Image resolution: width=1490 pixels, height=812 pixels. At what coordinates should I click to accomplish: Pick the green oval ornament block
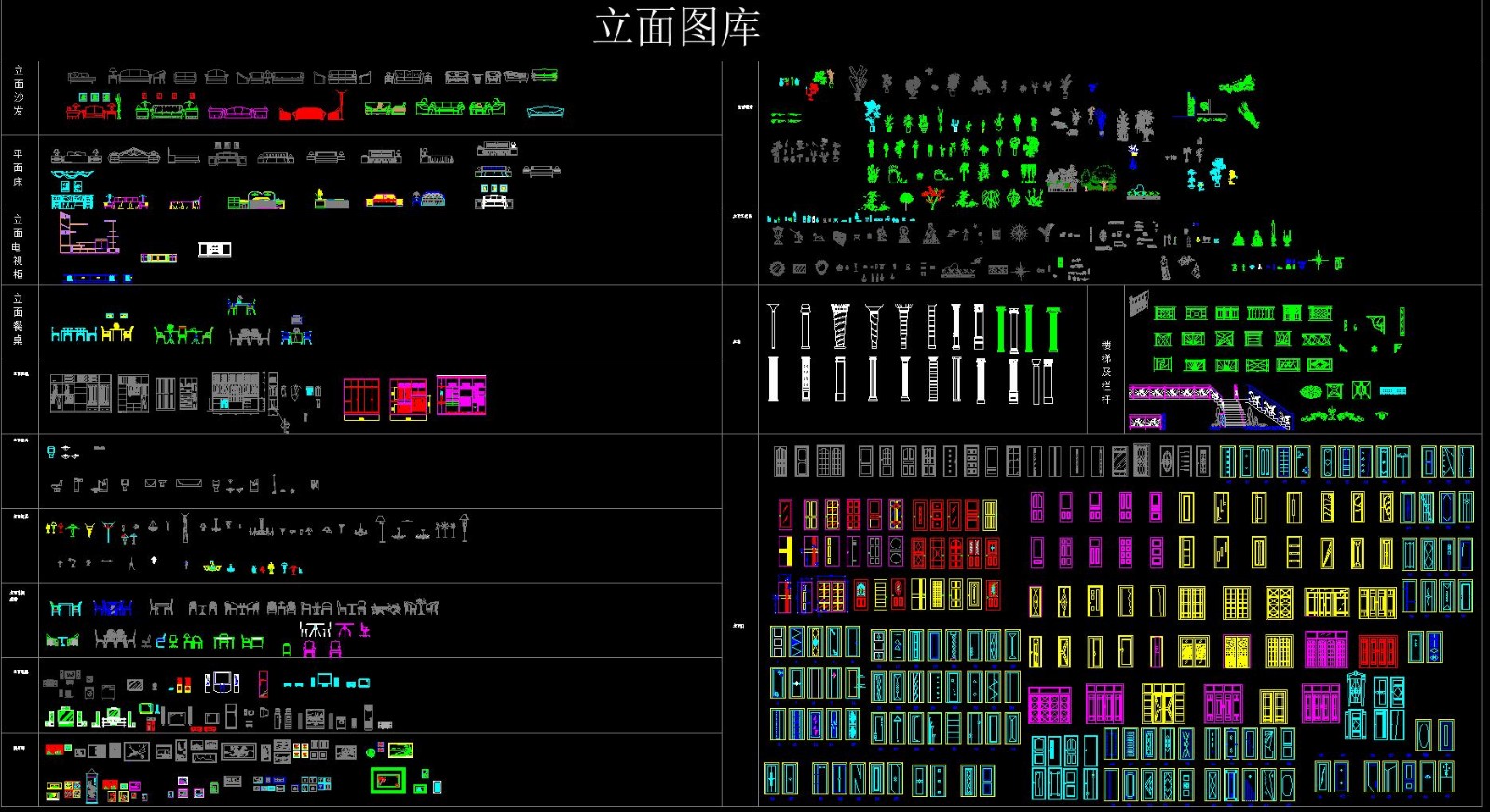click(x=1310, y=392)
